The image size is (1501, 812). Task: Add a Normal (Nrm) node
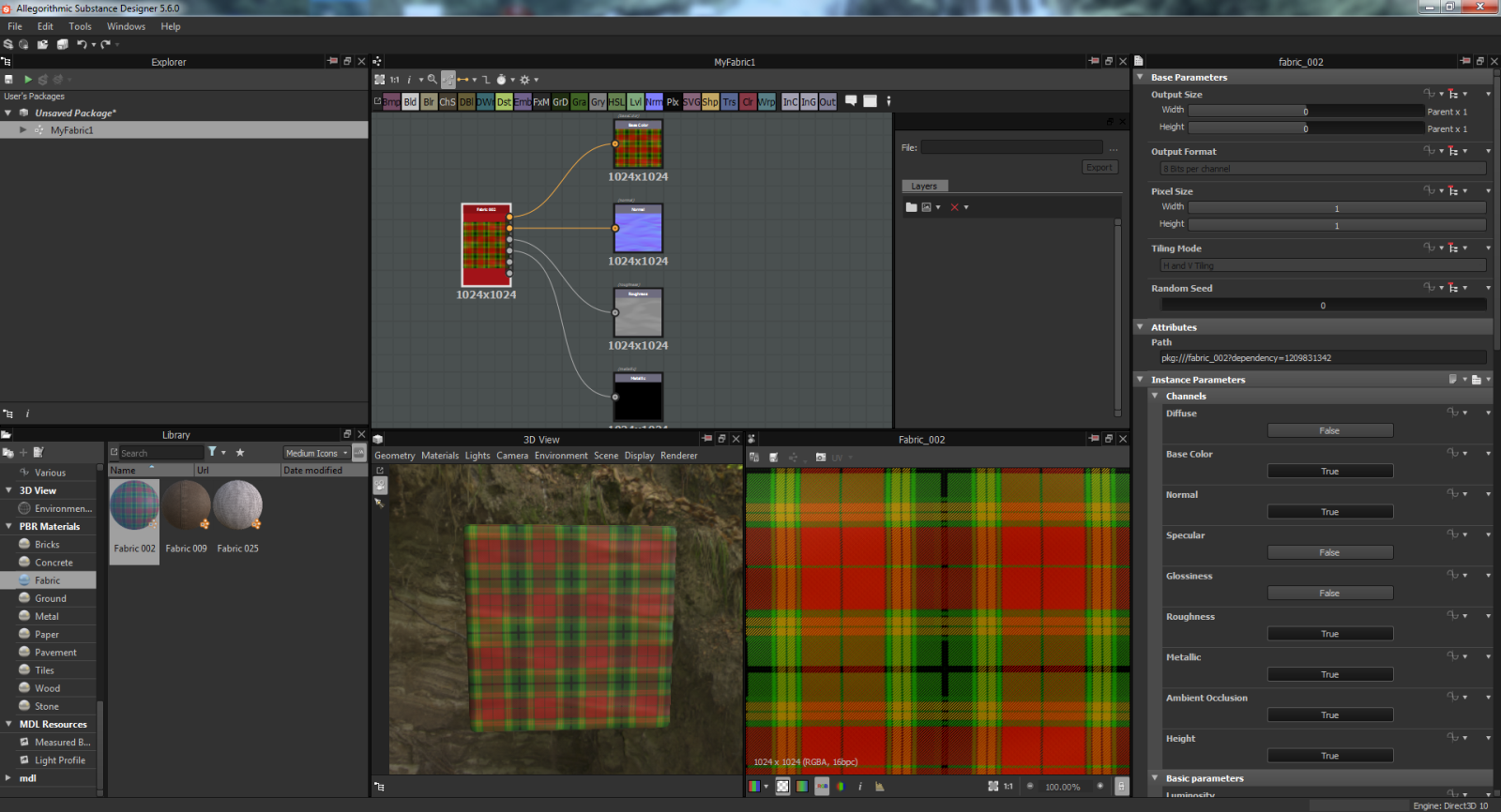[654, 101]
